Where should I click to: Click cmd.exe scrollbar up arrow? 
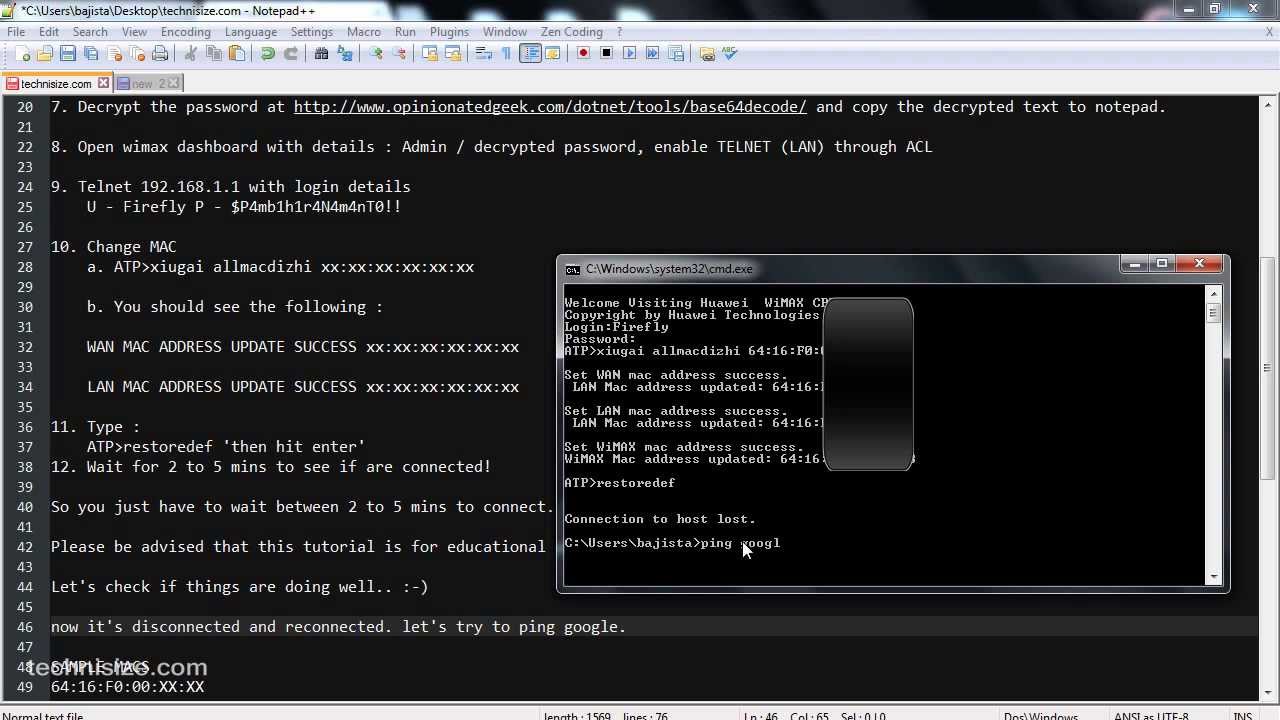point(1214,294)
